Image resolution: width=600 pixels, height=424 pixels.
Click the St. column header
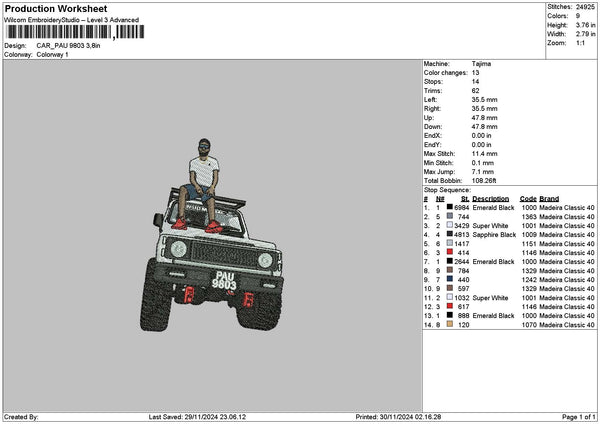coord(465,199)
